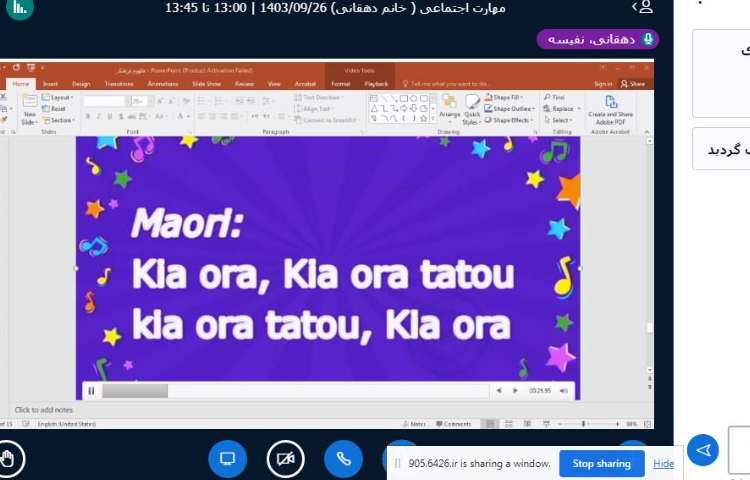
Task: Open the Acrobat ribbon tab
Action: (x=305, y=84)
